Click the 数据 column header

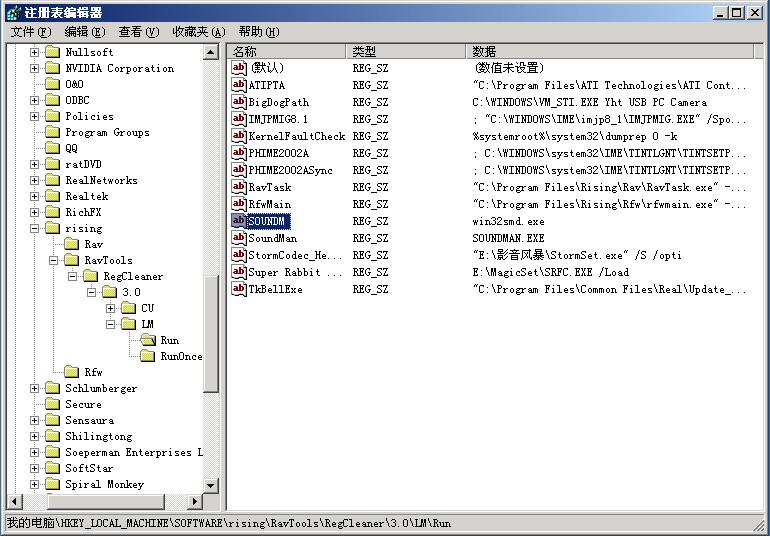click(x=610, y=51)
